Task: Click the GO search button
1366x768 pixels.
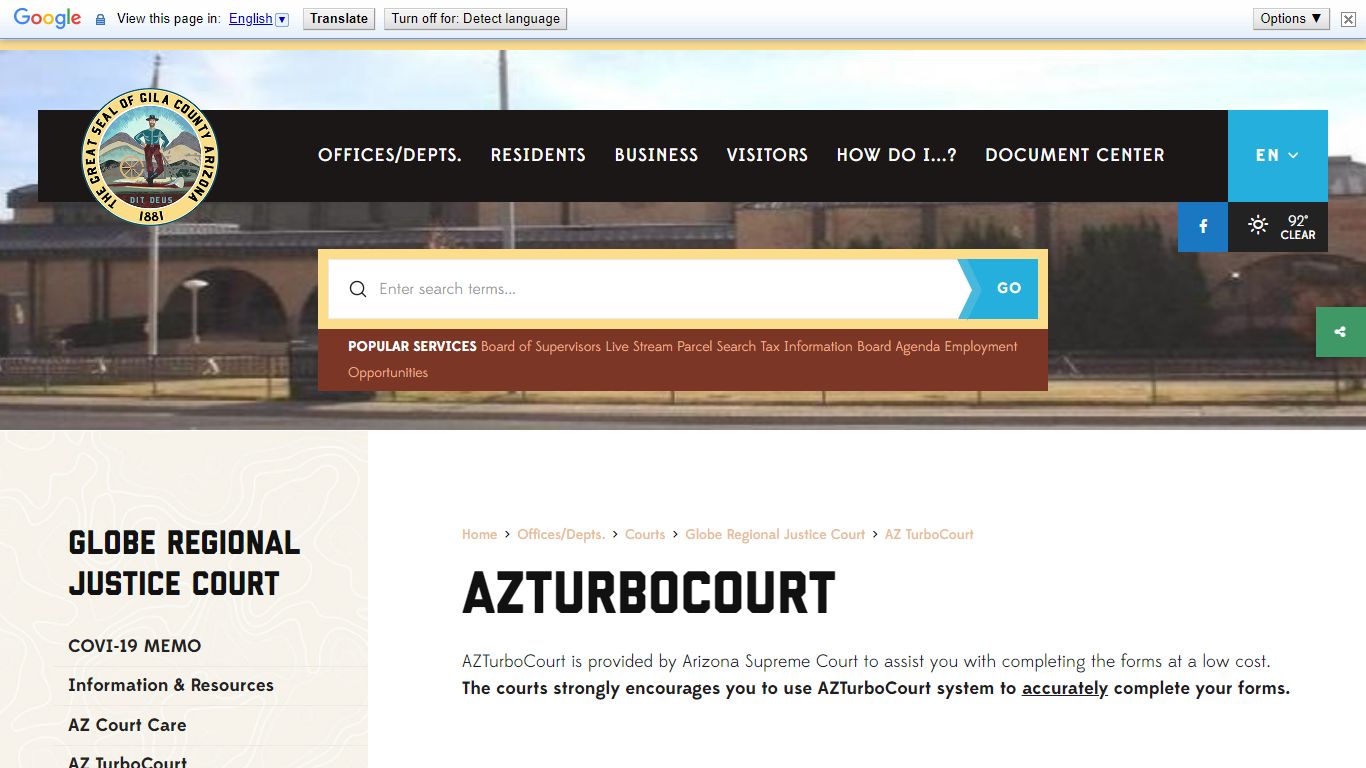Action: [1002, 289]
